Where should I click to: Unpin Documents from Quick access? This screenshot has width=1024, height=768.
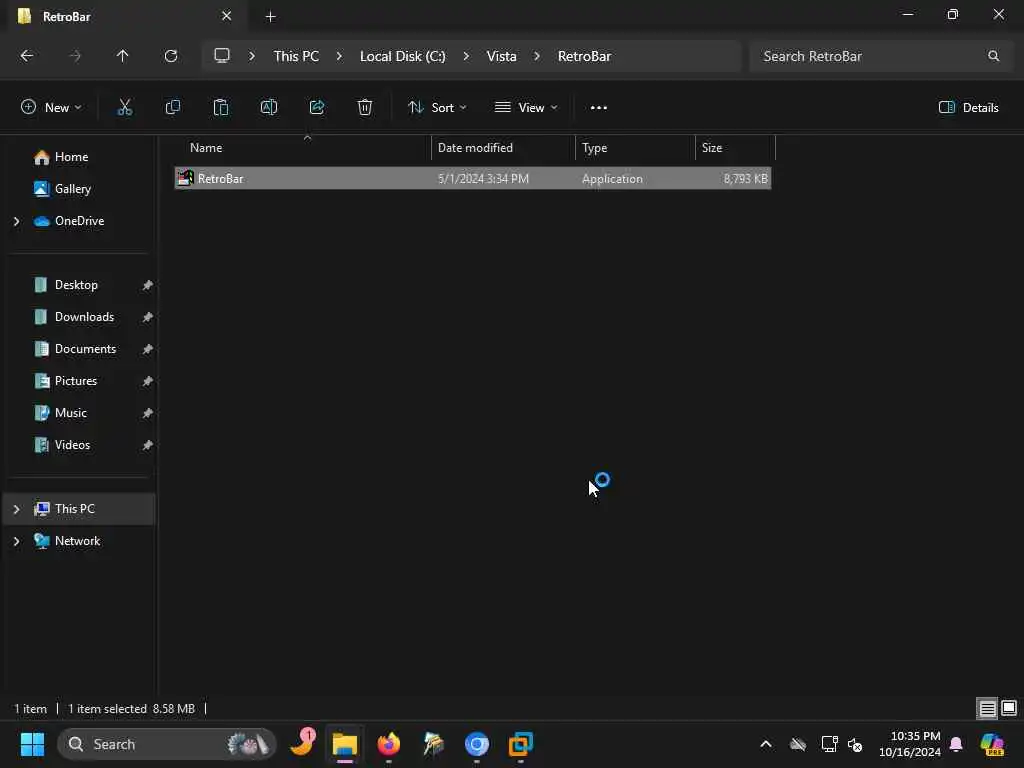(x=148, y=349)
